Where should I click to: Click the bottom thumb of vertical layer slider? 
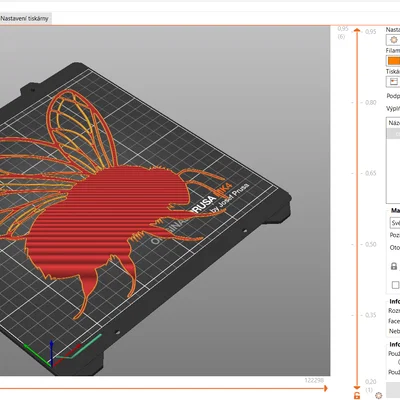(357, 387)
